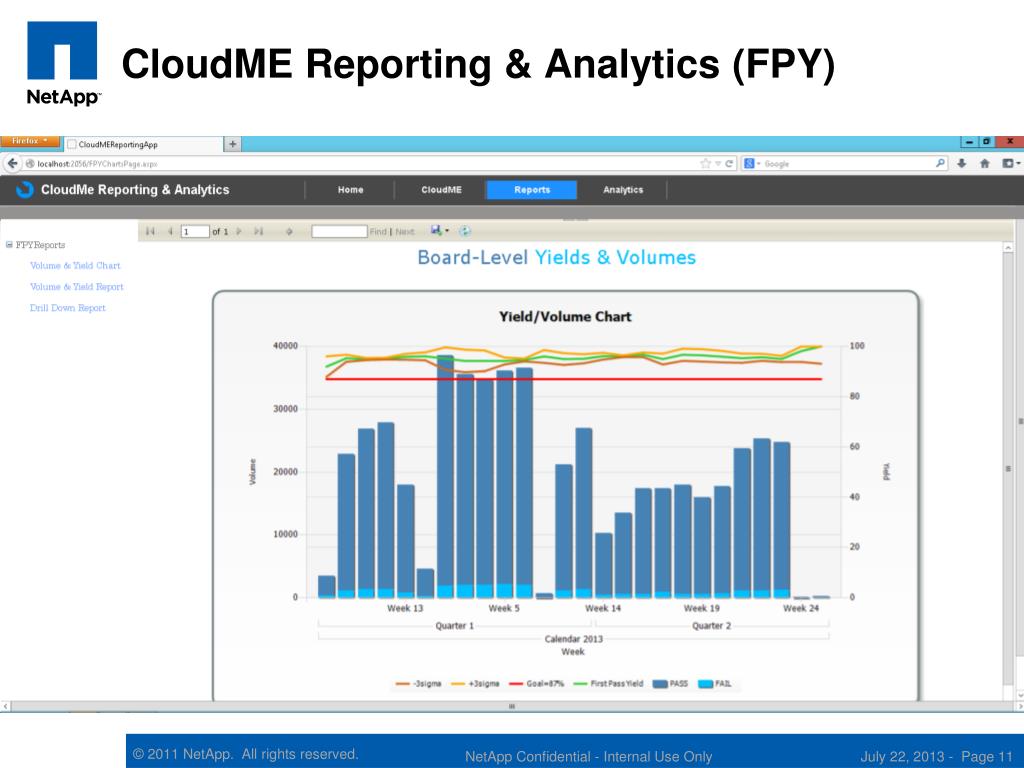Image resolution: width=1024 pixels, height=768 pixels.
Task: Select the FPYReports tree label
Action: point(40,245)
